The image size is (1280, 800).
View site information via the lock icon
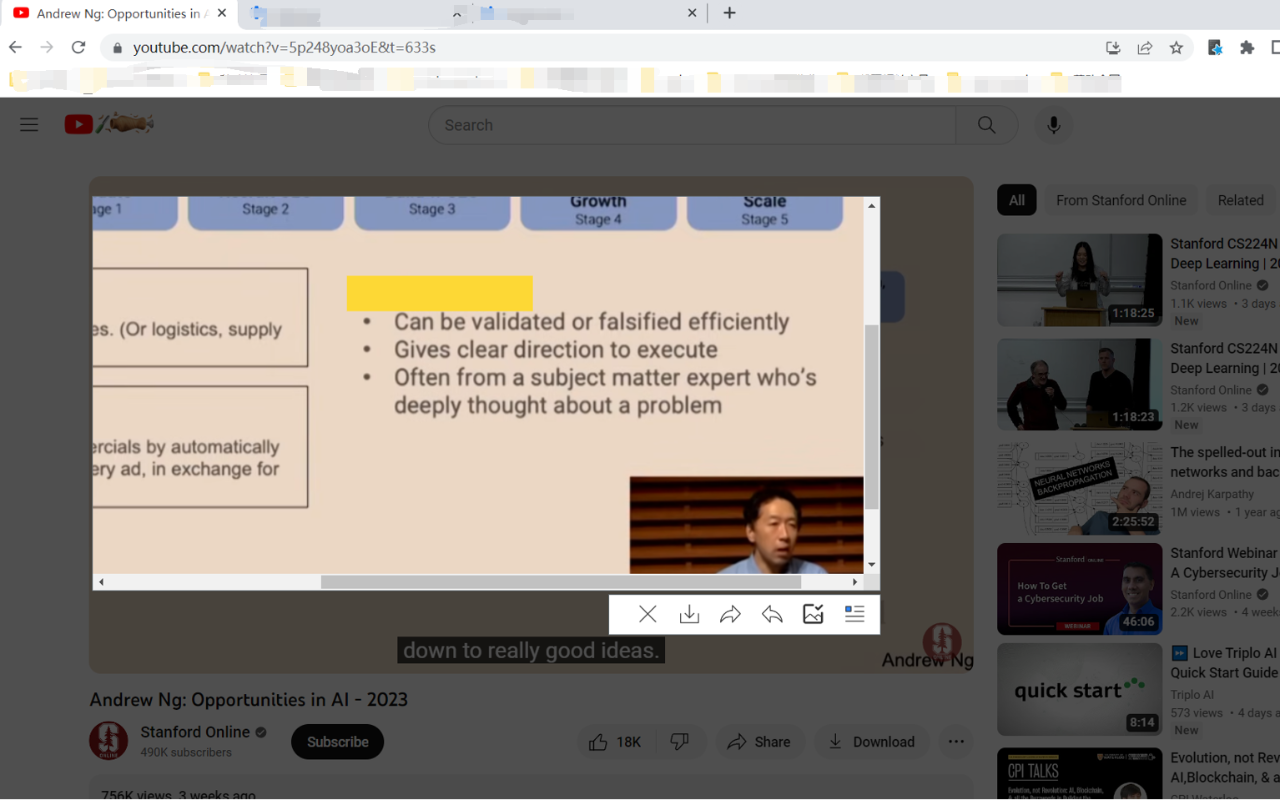coord(117,48)
